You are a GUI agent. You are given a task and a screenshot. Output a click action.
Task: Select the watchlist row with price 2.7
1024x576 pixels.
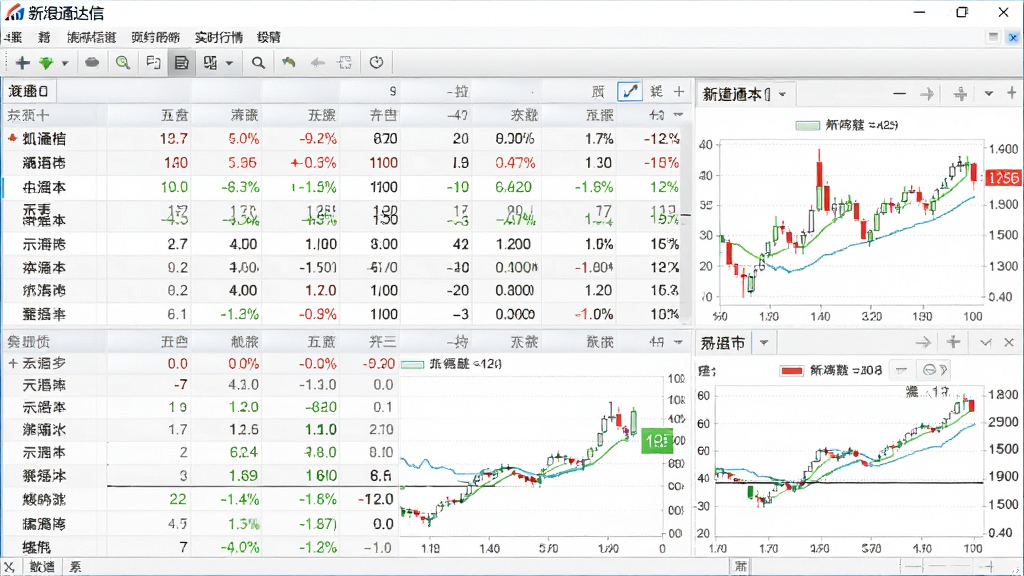tap(344, 244)
